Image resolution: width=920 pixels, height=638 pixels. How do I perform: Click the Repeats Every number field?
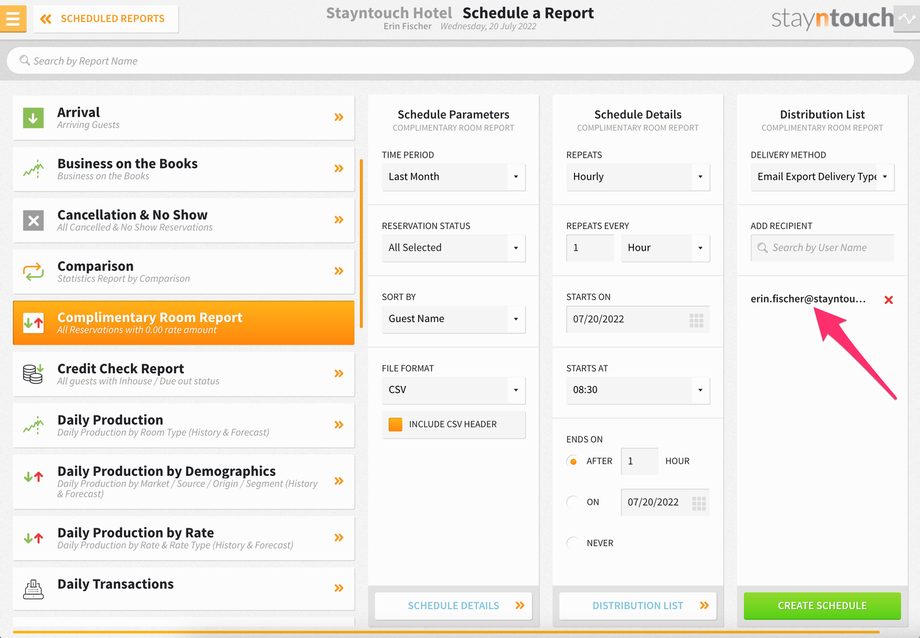590,248
